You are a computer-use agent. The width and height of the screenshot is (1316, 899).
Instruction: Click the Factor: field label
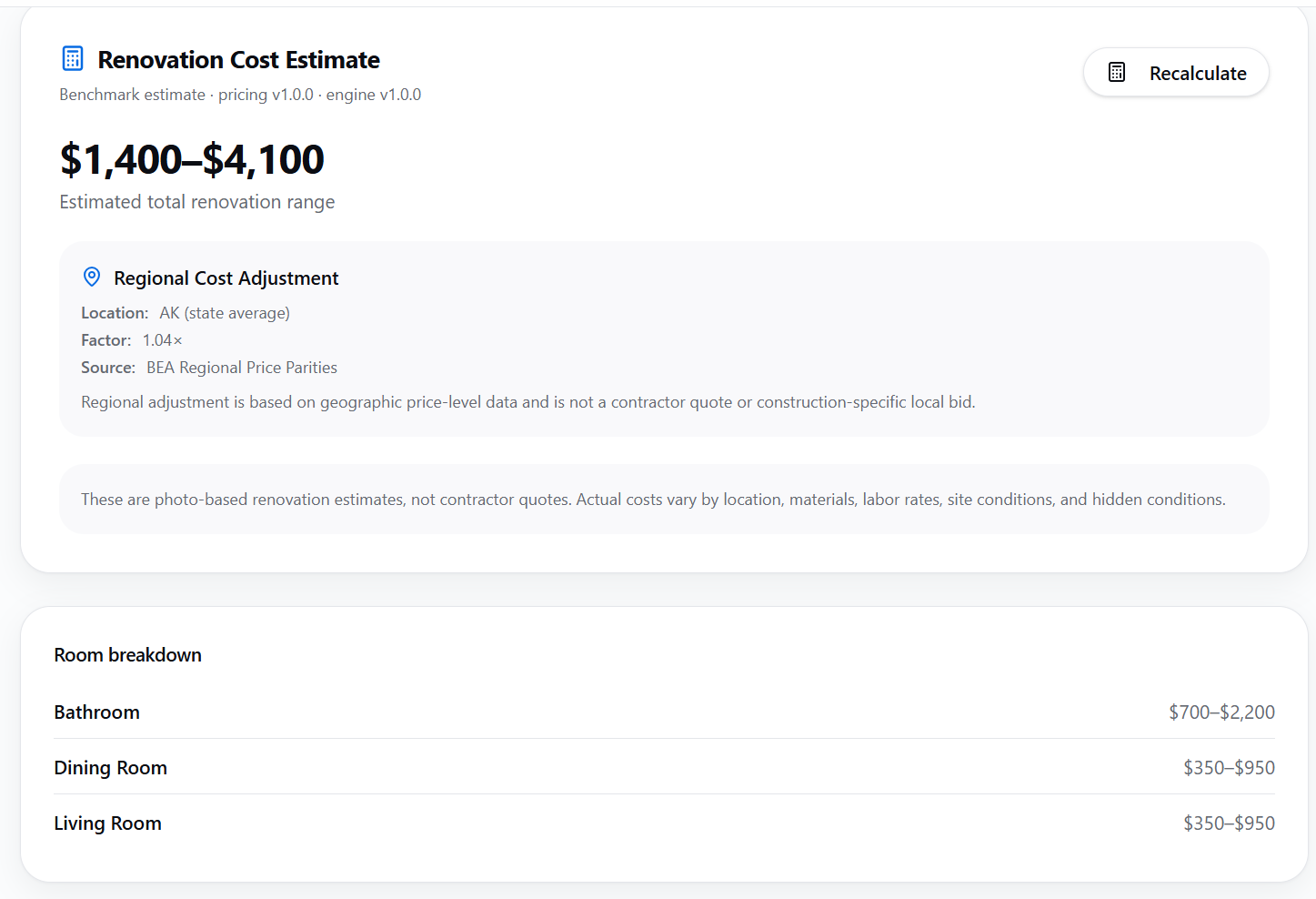pos(106,340)
